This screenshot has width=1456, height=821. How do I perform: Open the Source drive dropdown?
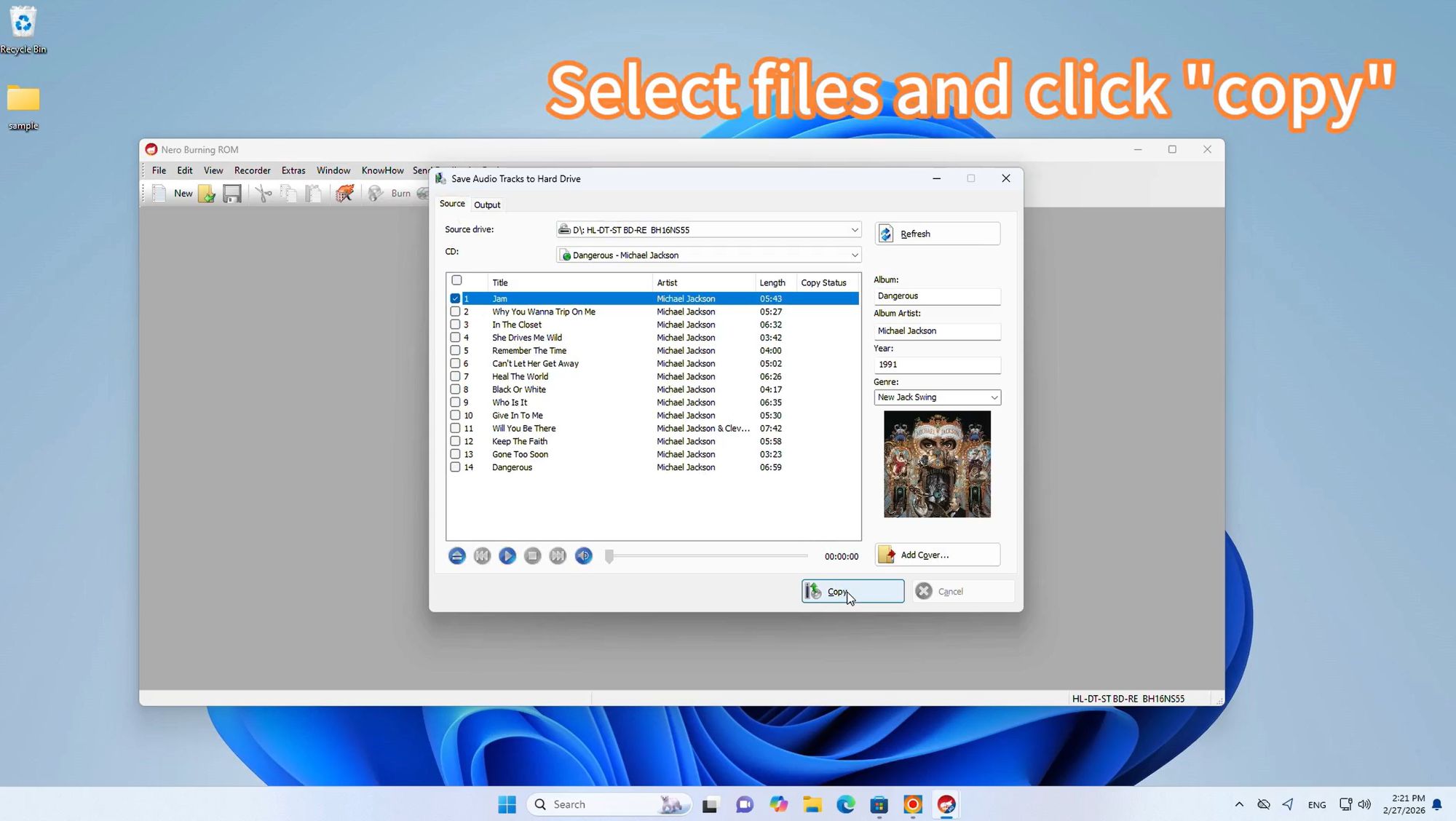pyautogui.click(x=854, y=229)
